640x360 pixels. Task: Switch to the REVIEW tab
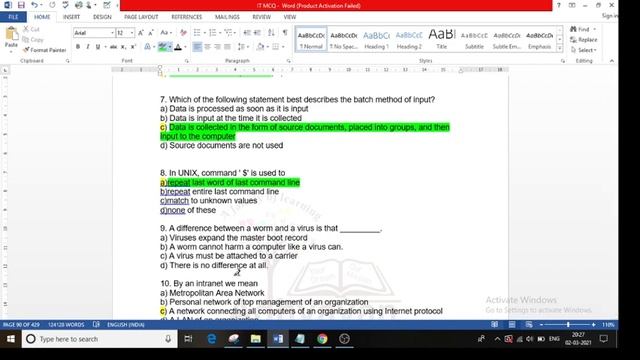pos(261,17)
